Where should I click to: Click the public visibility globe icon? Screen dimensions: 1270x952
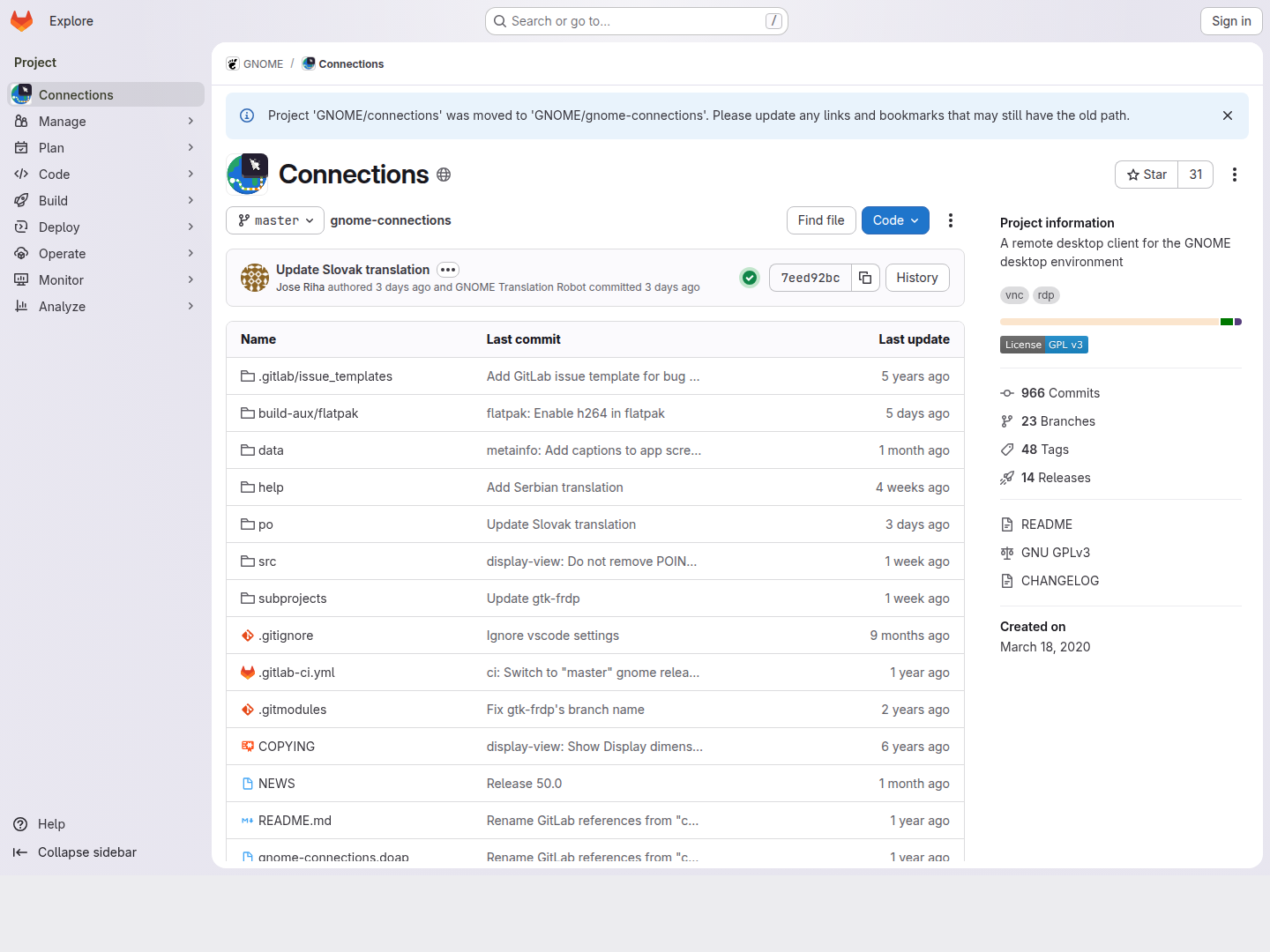point(444,175)
